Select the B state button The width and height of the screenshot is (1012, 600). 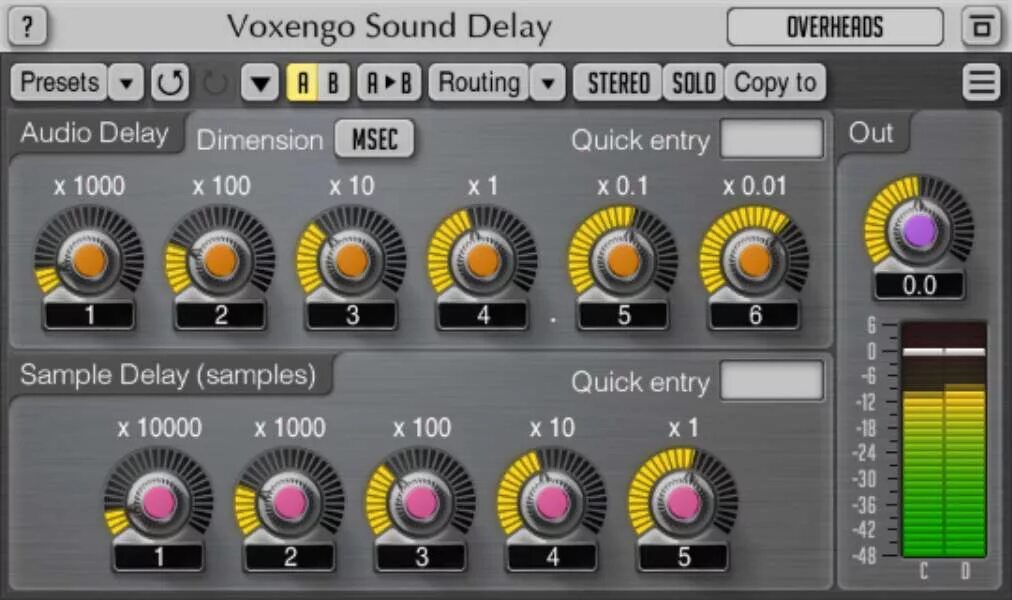point(333,83)
